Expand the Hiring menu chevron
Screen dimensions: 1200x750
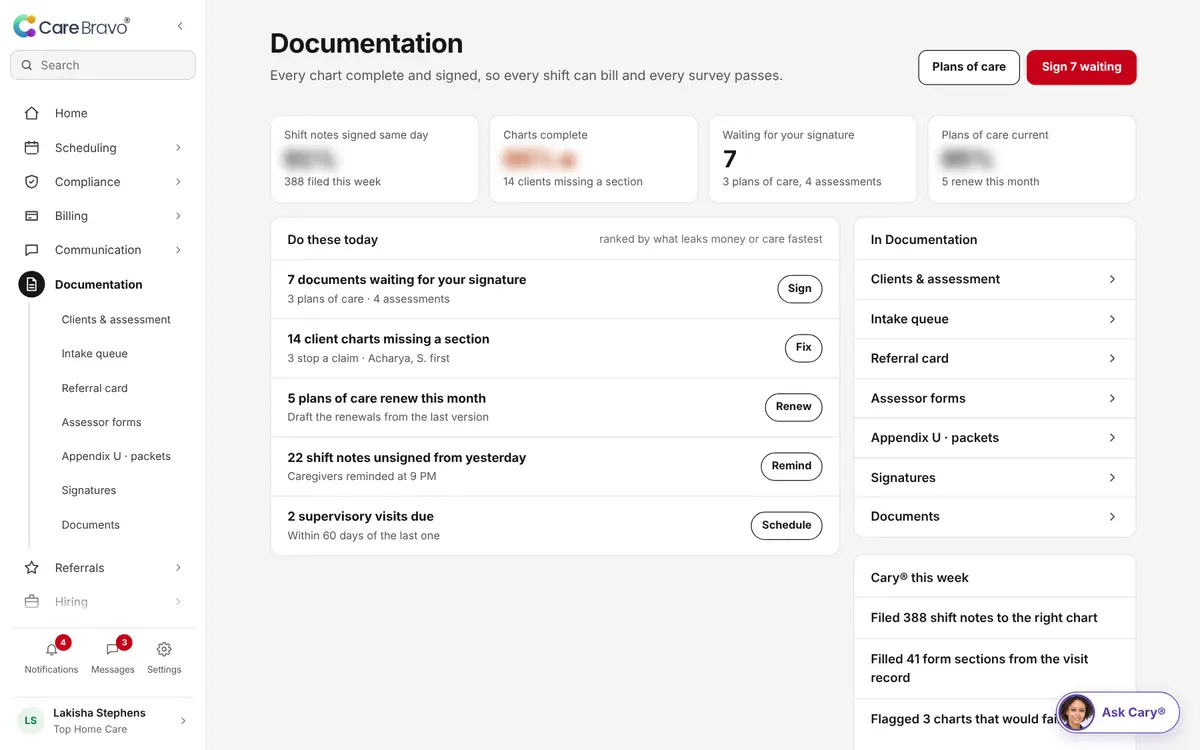point(178,601)
